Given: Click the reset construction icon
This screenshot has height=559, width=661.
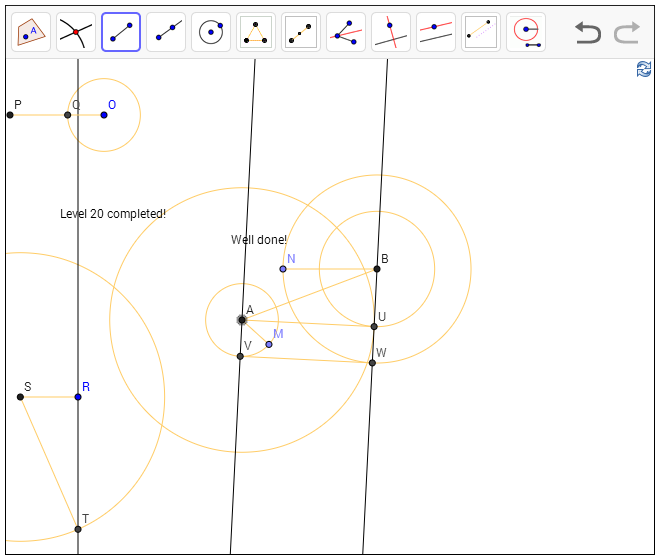Looking at the screenshot, I should tap(644, 69).
